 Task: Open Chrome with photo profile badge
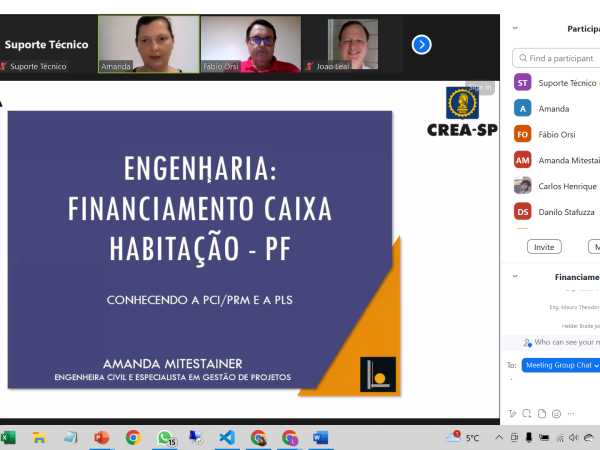259,437
